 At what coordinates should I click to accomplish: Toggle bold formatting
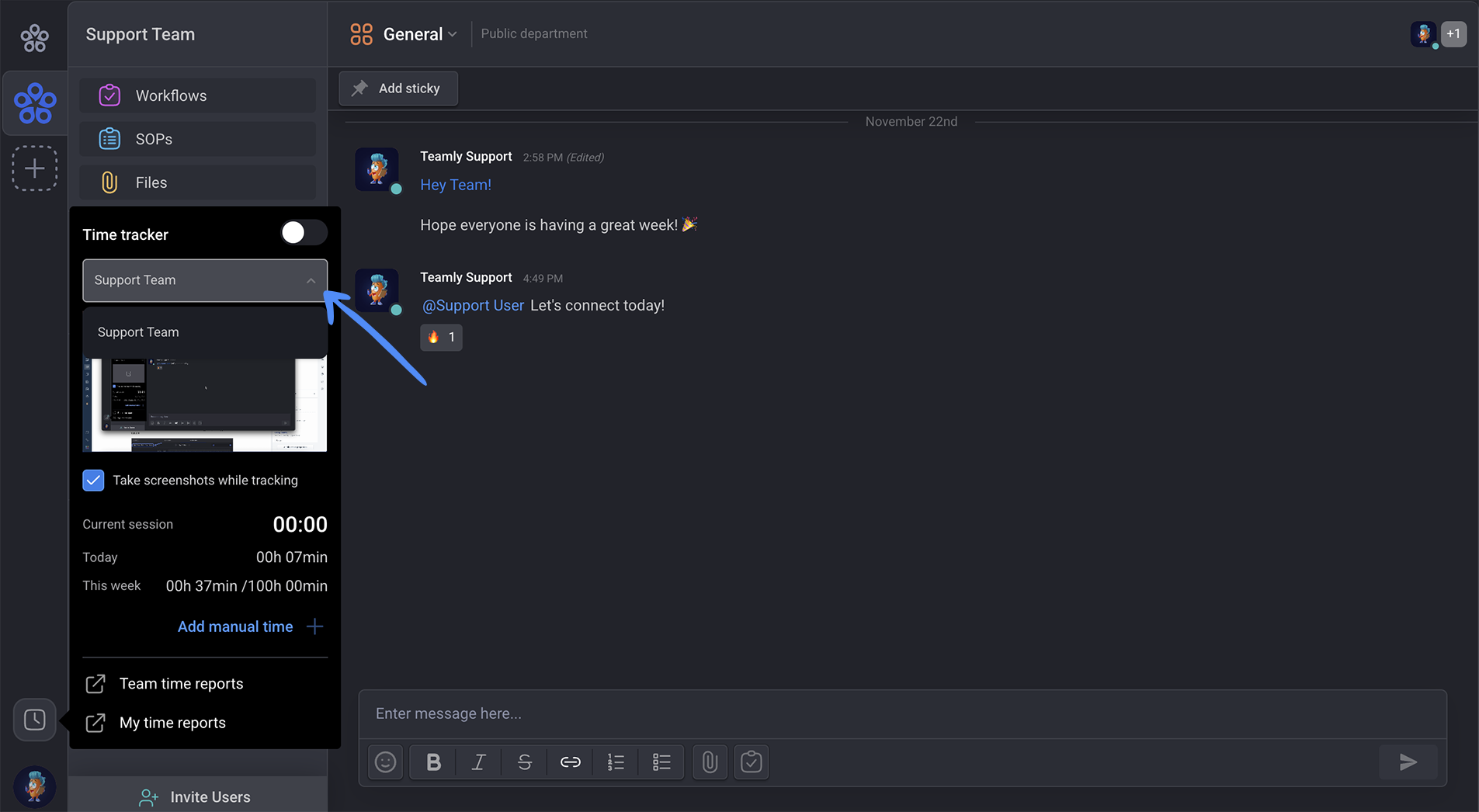433,762
